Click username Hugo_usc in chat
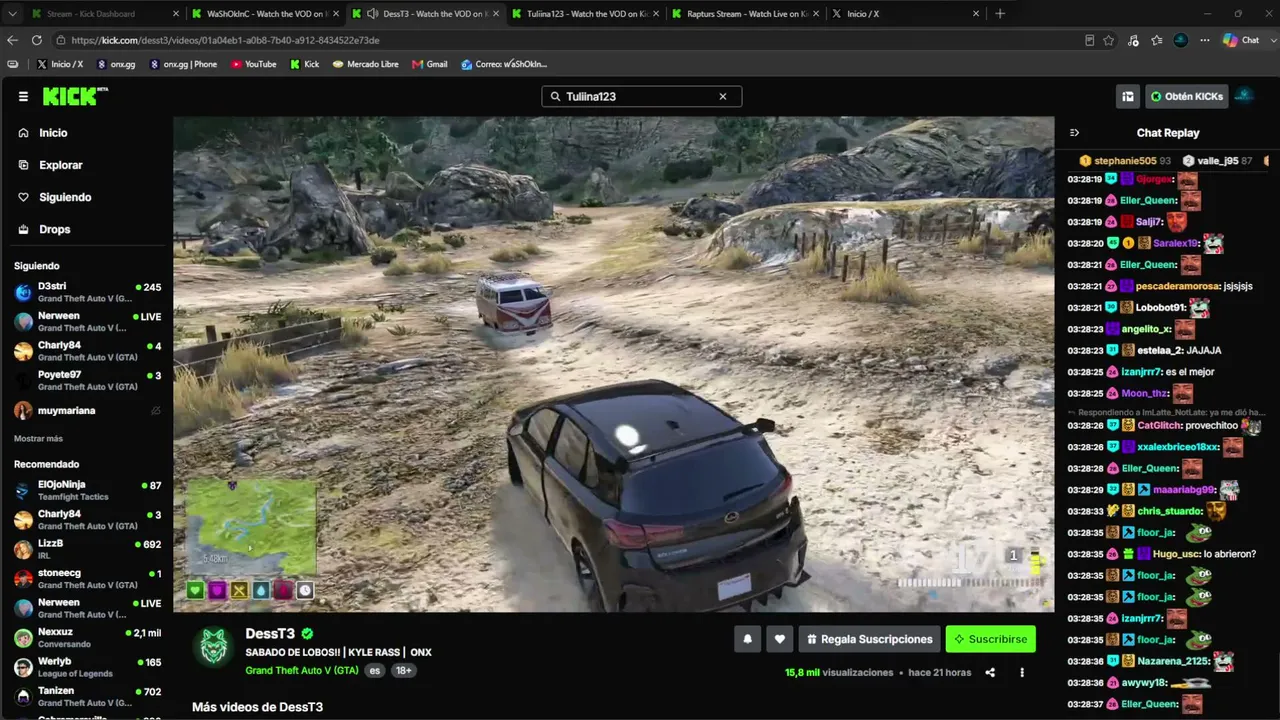 point(1176,554)
